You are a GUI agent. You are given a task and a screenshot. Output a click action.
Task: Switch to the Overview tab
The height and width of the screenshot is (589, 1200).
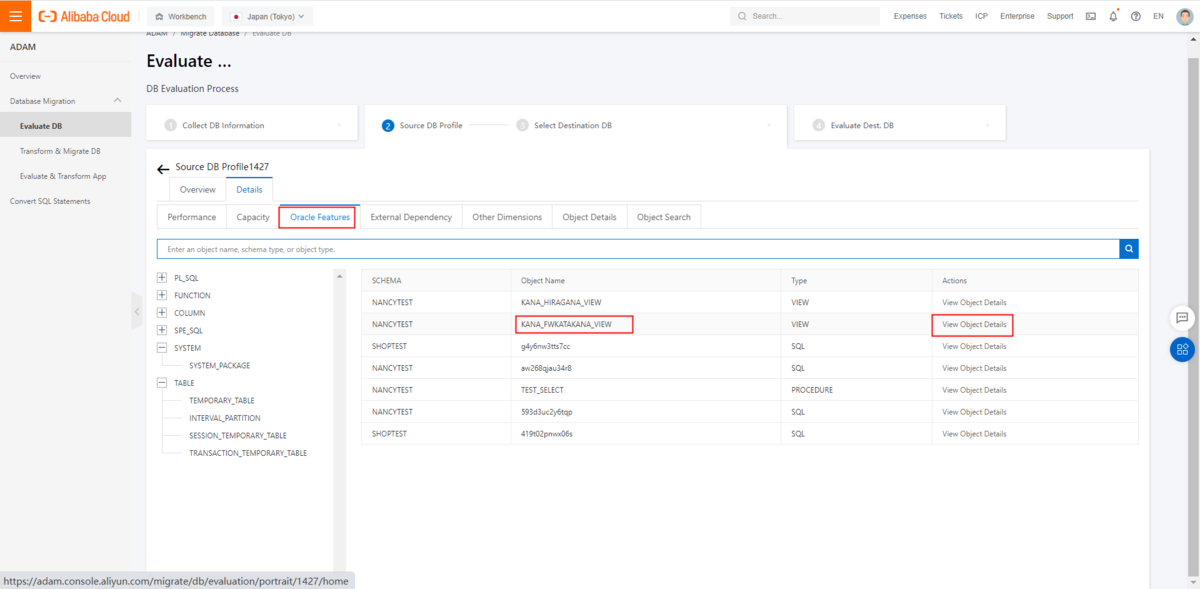click(197, 189)
